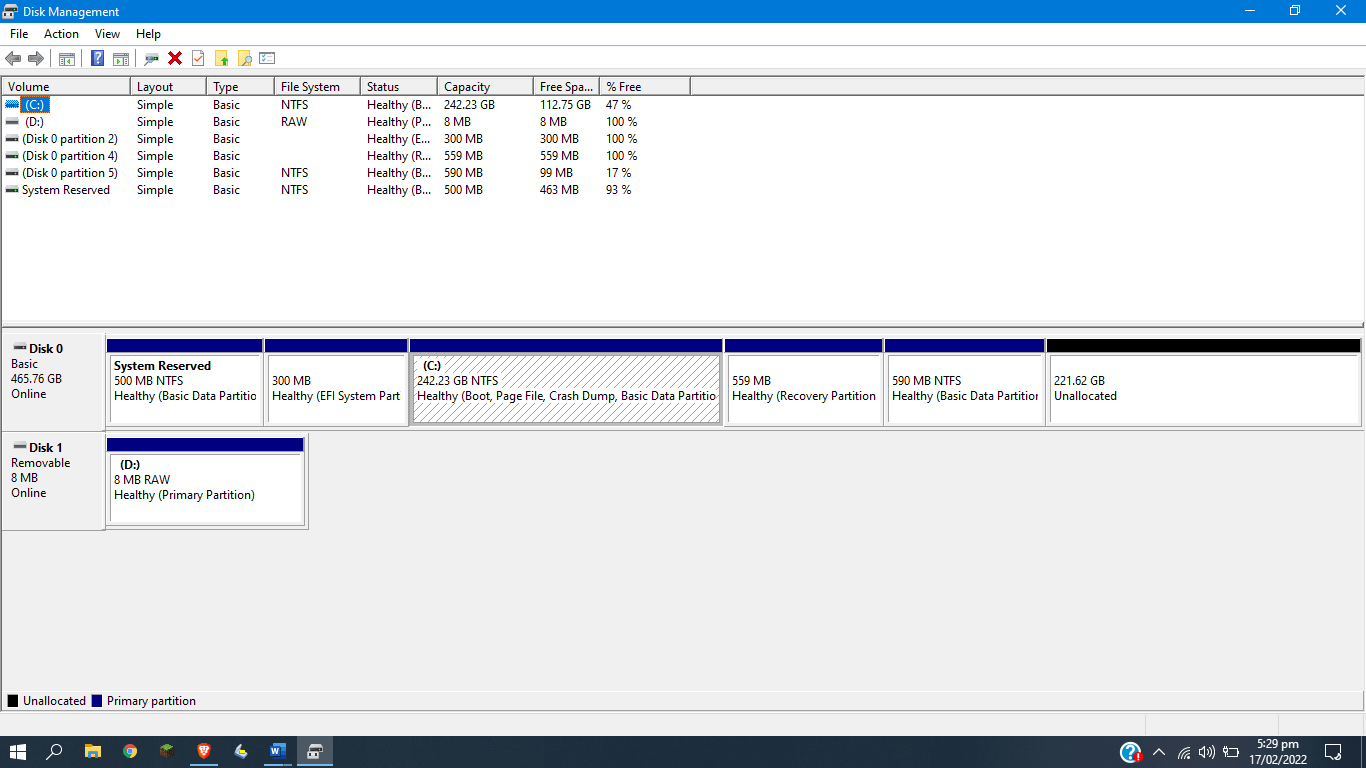This screenshot has height=768, width=1366.
Task: Select the (D:) volume row in list
Action: pos(346,122)
